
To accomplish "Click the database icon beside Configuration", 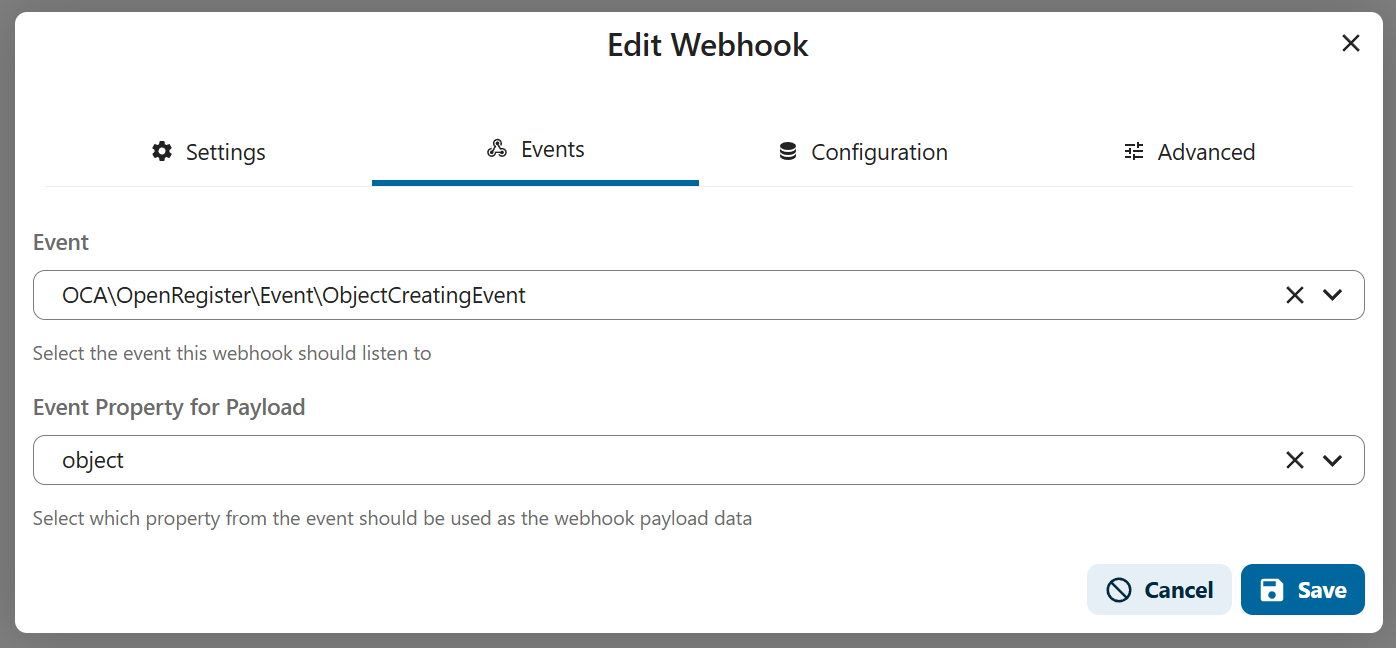I will point(788,152).
